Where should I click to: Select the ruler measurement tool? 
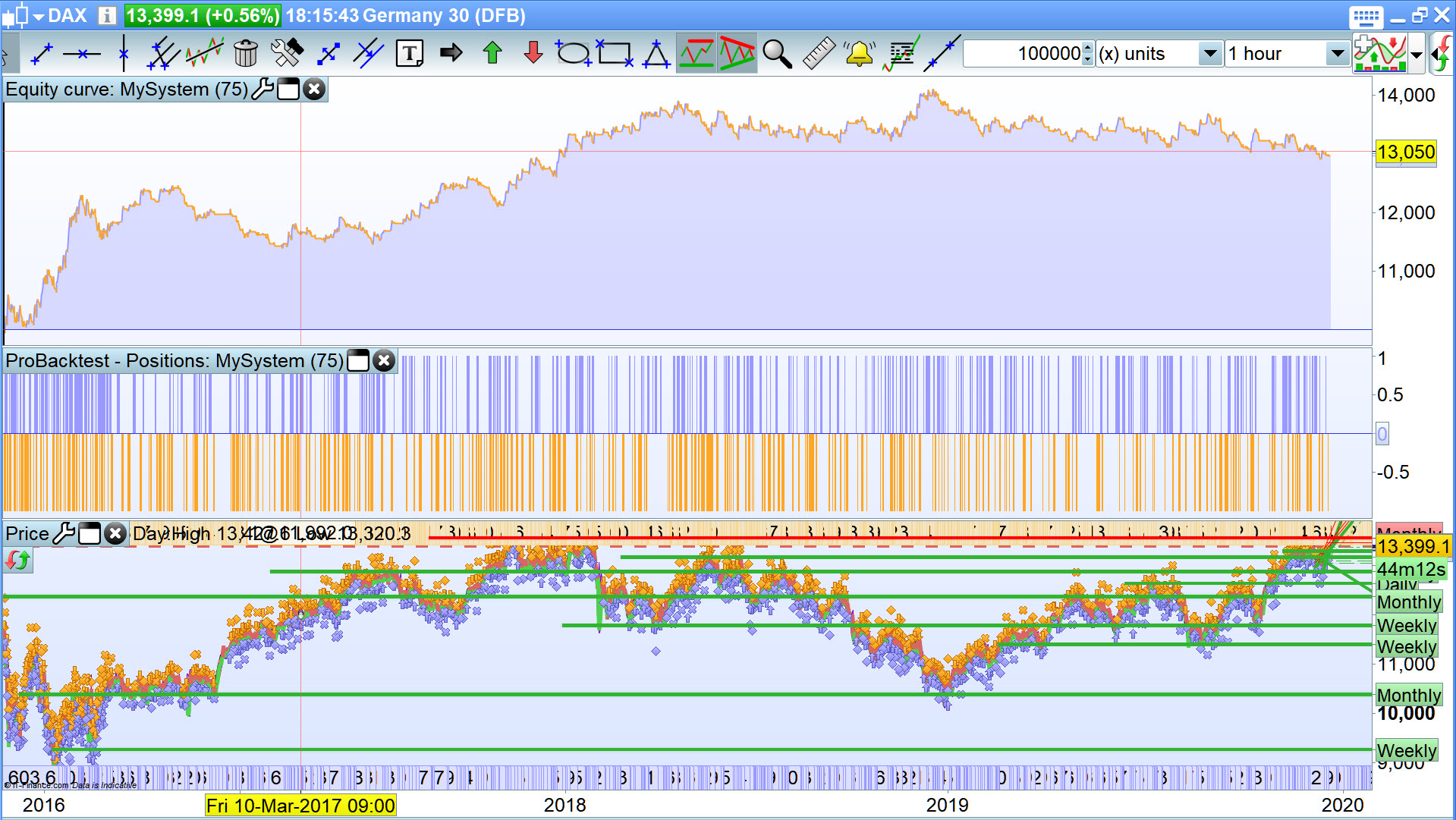click(x=819, y=54)
